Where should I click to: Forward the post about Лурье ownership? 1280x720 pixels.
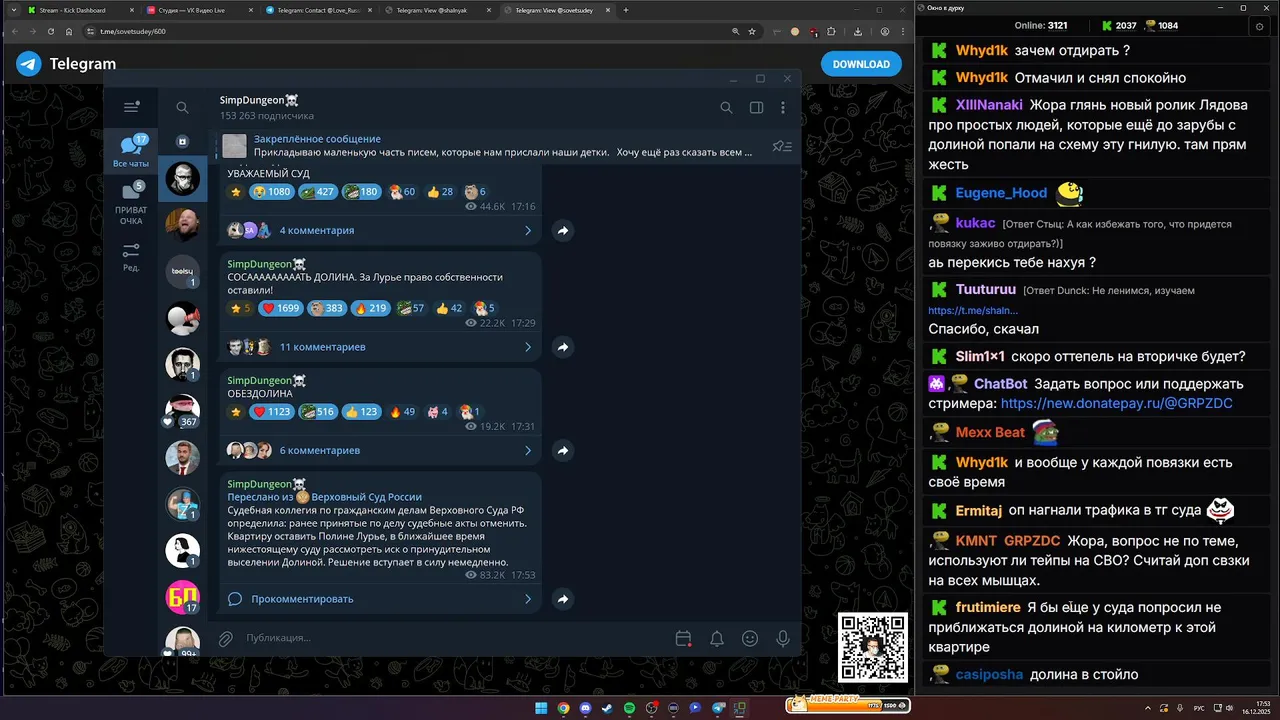pos(563,347)
